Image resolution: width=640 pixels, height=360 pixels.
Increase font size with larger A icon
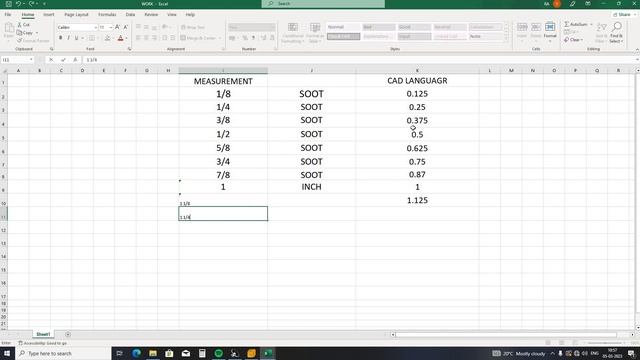pyautogui.click(x=118, y=27)
